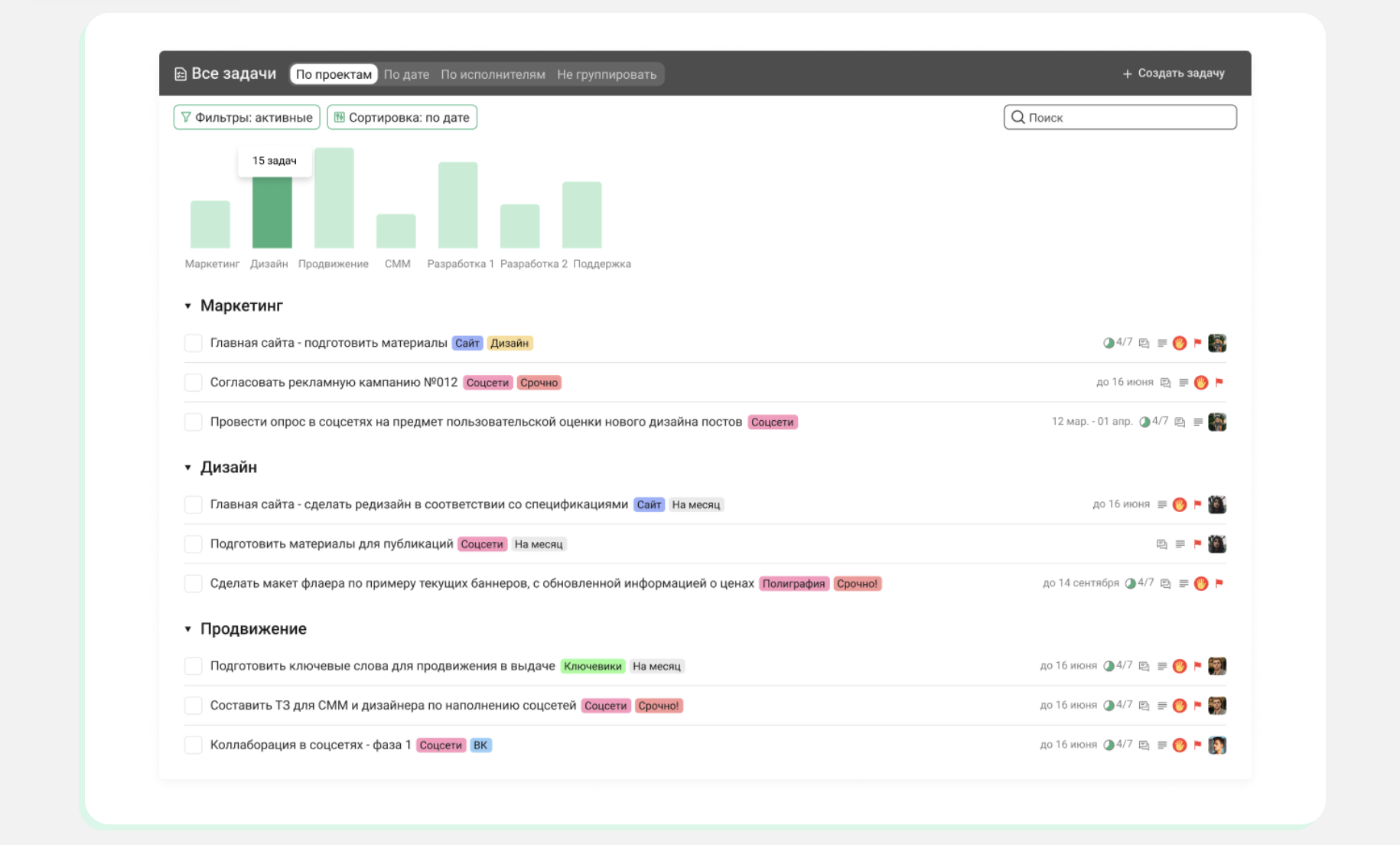Screen dimensions: 1400x845
Task: Click assignee avatar on 'Подготовить ключевые слова' task
Action: pos(1216,666)
